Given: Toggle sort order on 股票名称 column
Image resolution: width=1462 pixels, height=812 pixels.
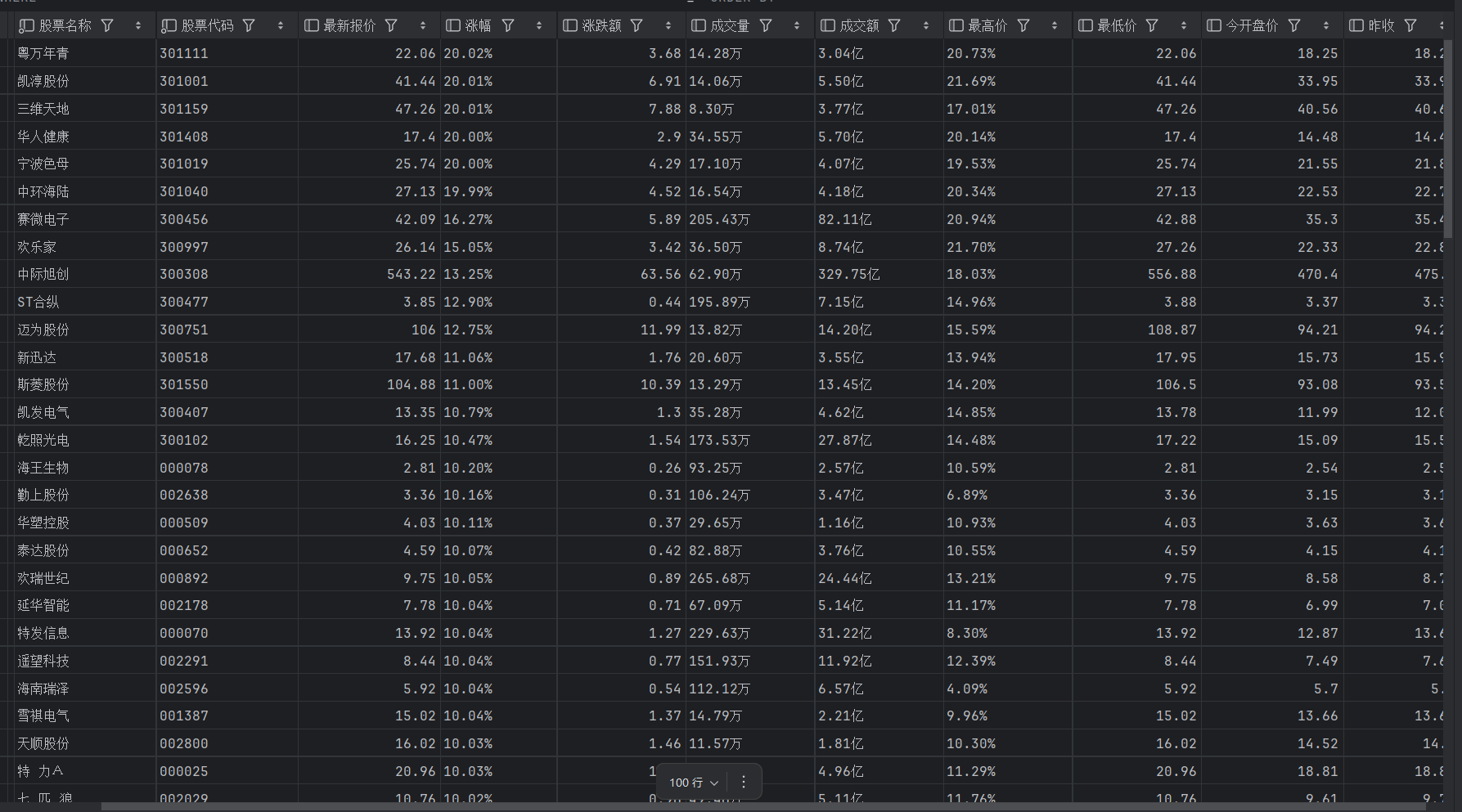Looking at the screenshot, I should click(x=138, y=26).
